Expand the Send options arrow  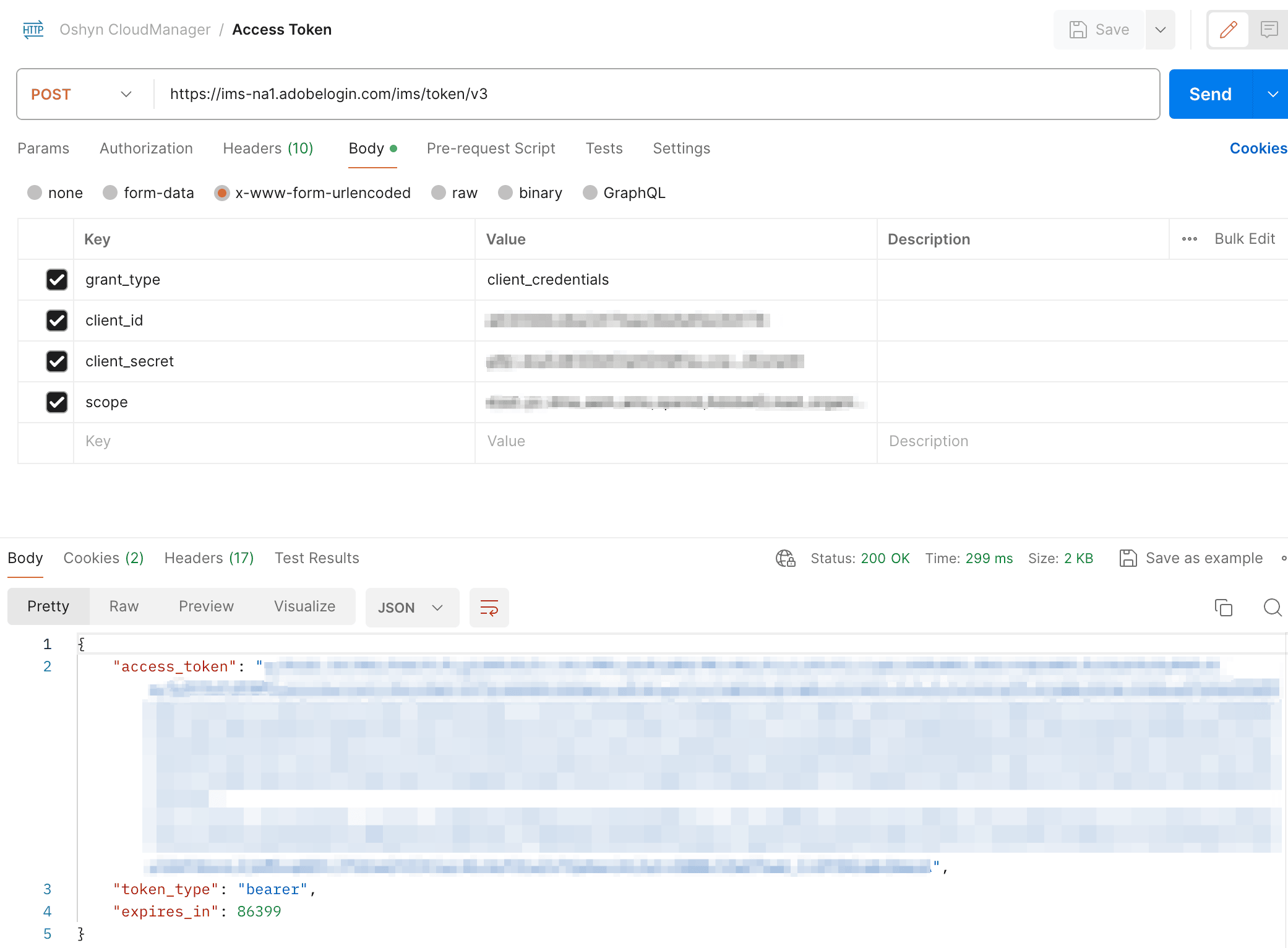(x=1273, y=94)
